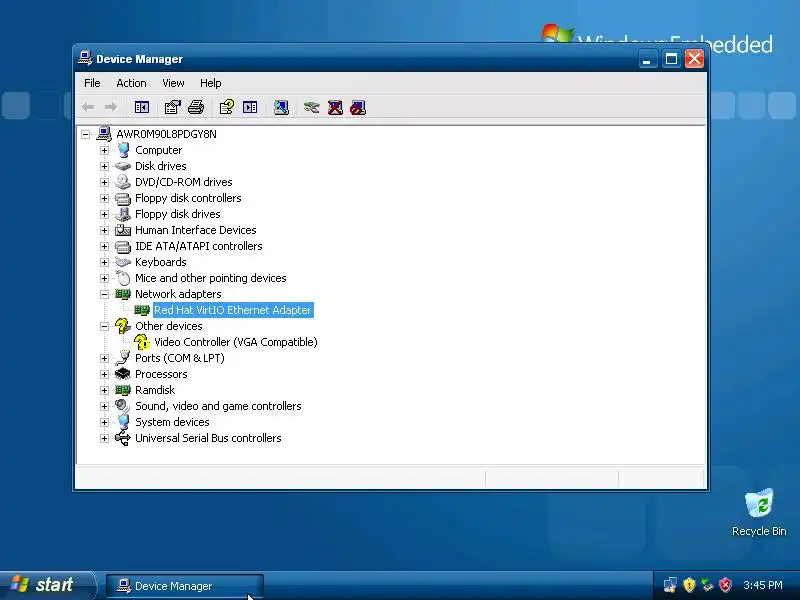Expand the Sound, video and game controllers node
Image resolution: width=800 pixels, height=600 pixels.
[104, 406]
